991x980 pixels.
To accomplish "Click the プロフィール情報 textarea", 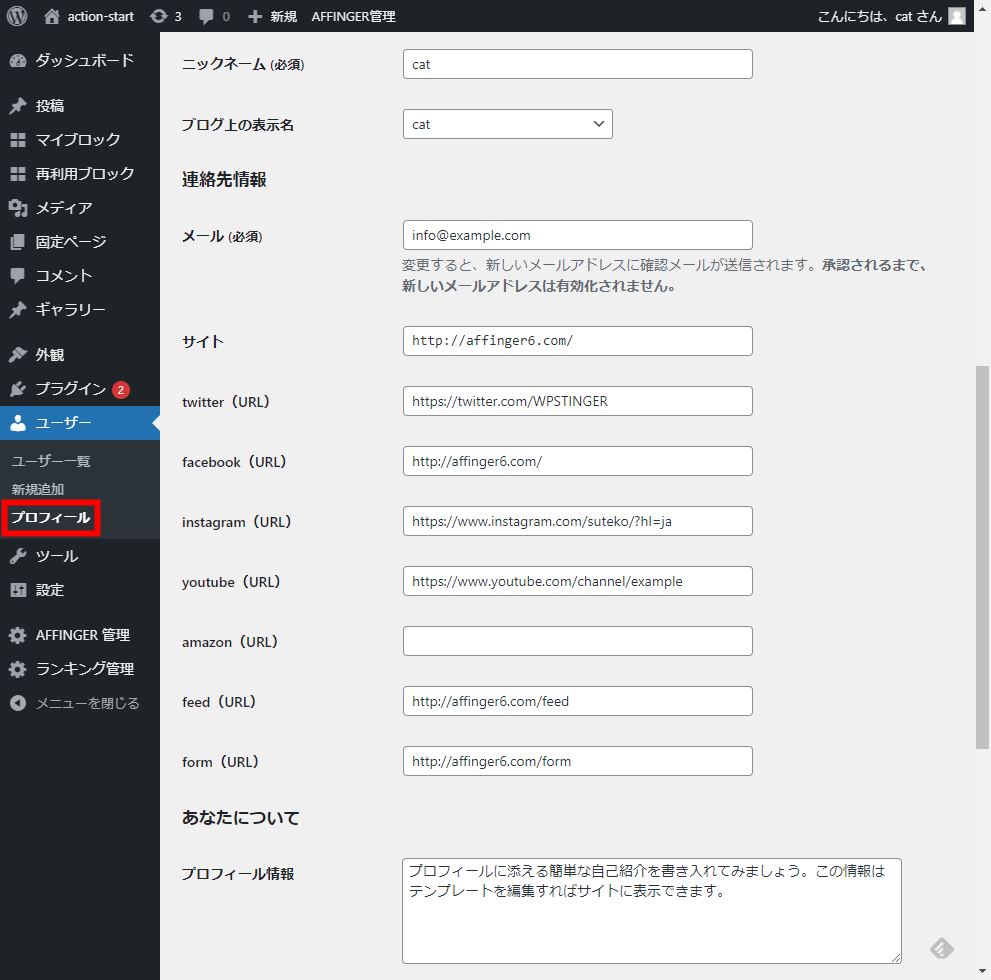I will [652, 911].
